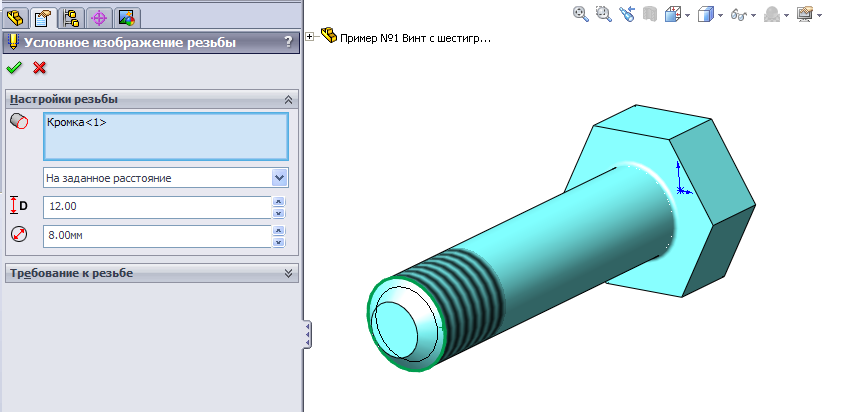The width and height of the screenshot is (857, 412).
Task: Click Zoom to Fit tool
Action: click(x=580, y=14)
